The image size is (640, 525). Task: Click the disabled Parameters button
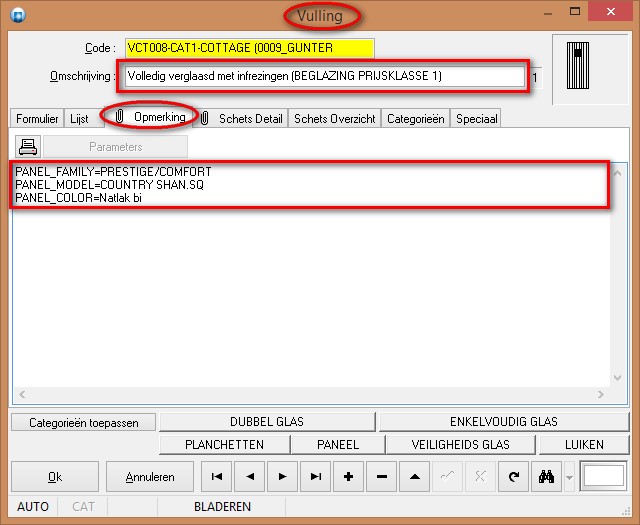(116, 147)
